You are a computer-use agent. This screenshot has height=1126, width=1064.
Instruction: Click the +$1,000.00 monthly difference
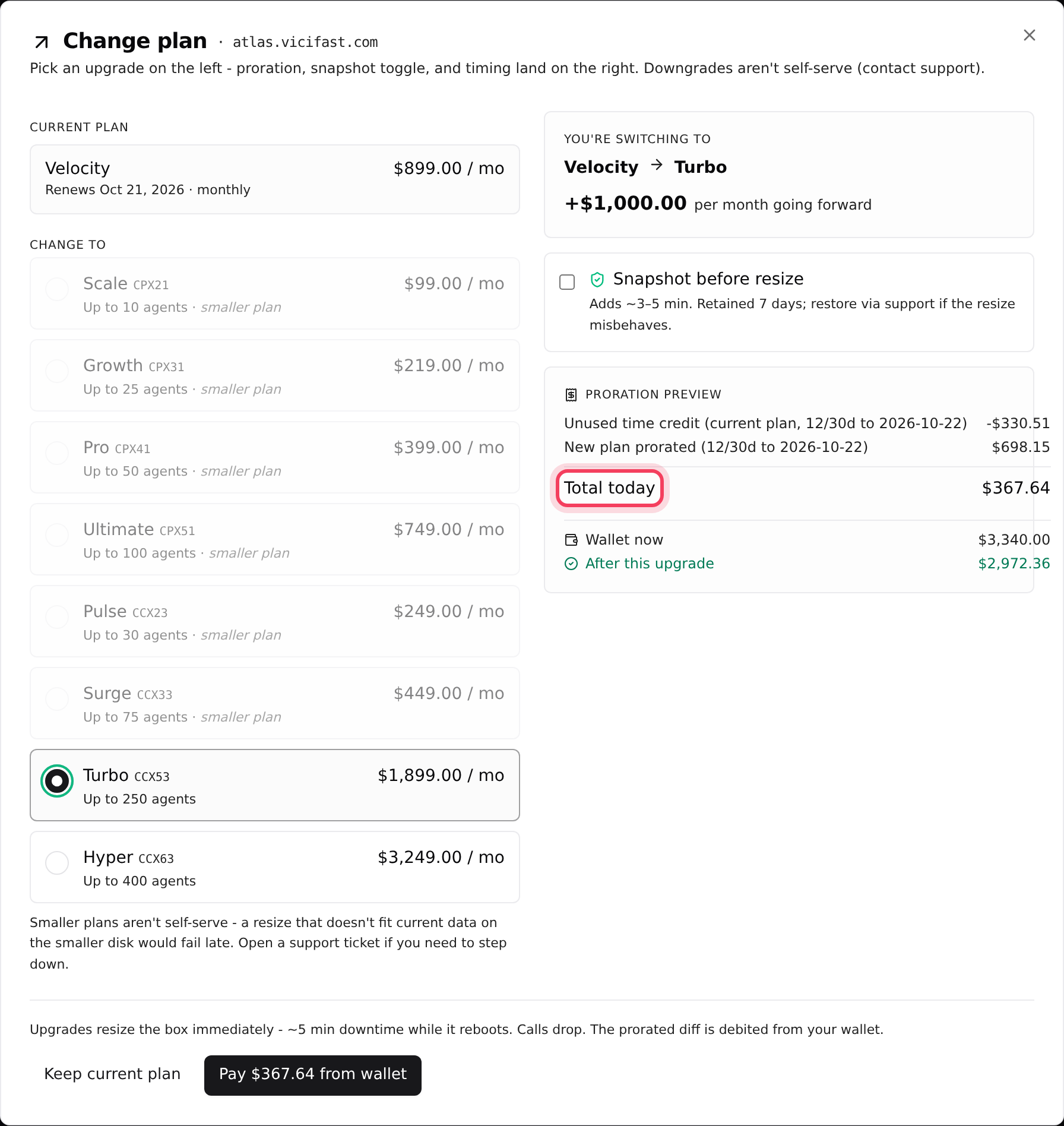pyautogui.click(x=625, y=204)
